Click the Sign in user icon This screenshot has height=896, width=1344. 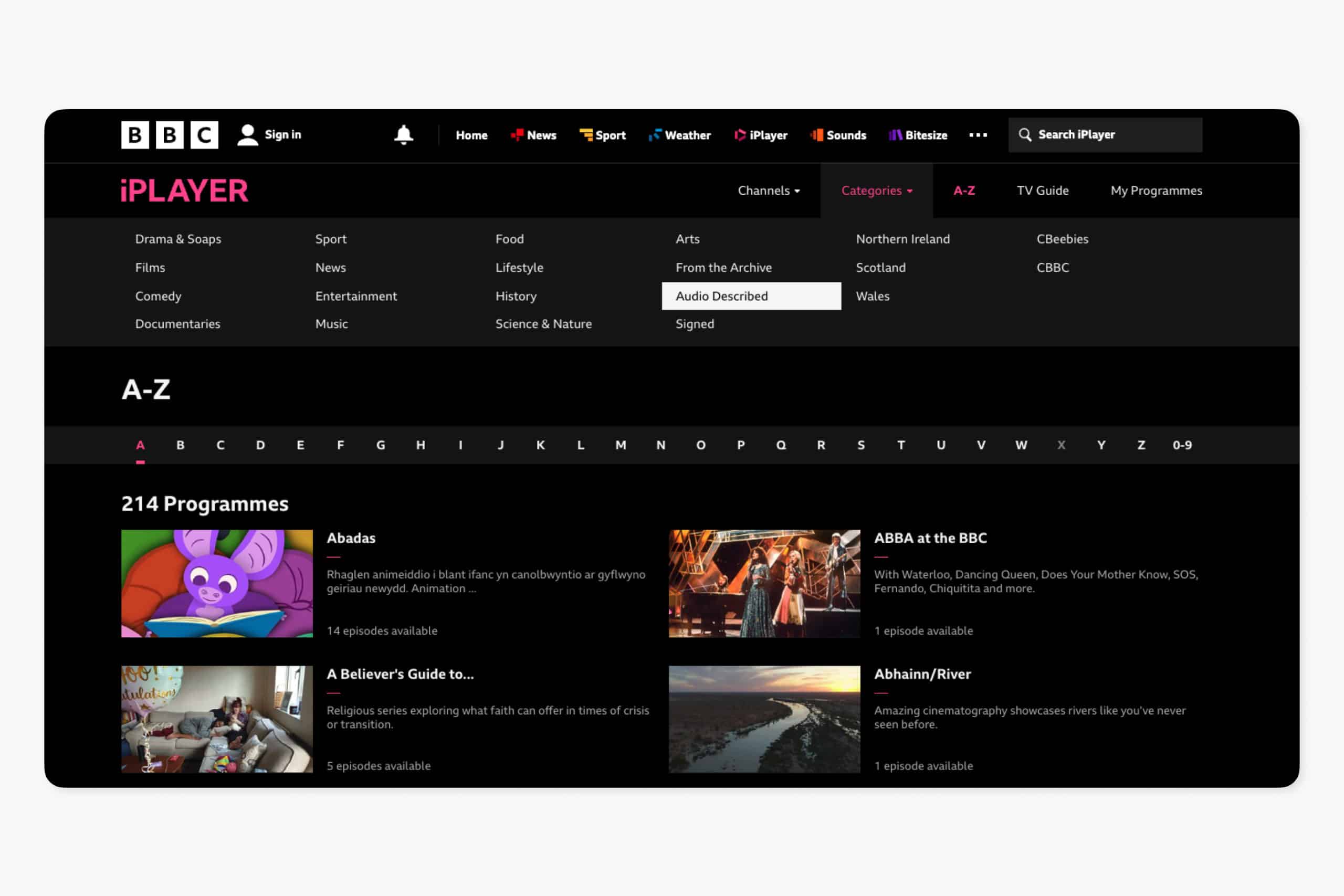click(247, 135)
